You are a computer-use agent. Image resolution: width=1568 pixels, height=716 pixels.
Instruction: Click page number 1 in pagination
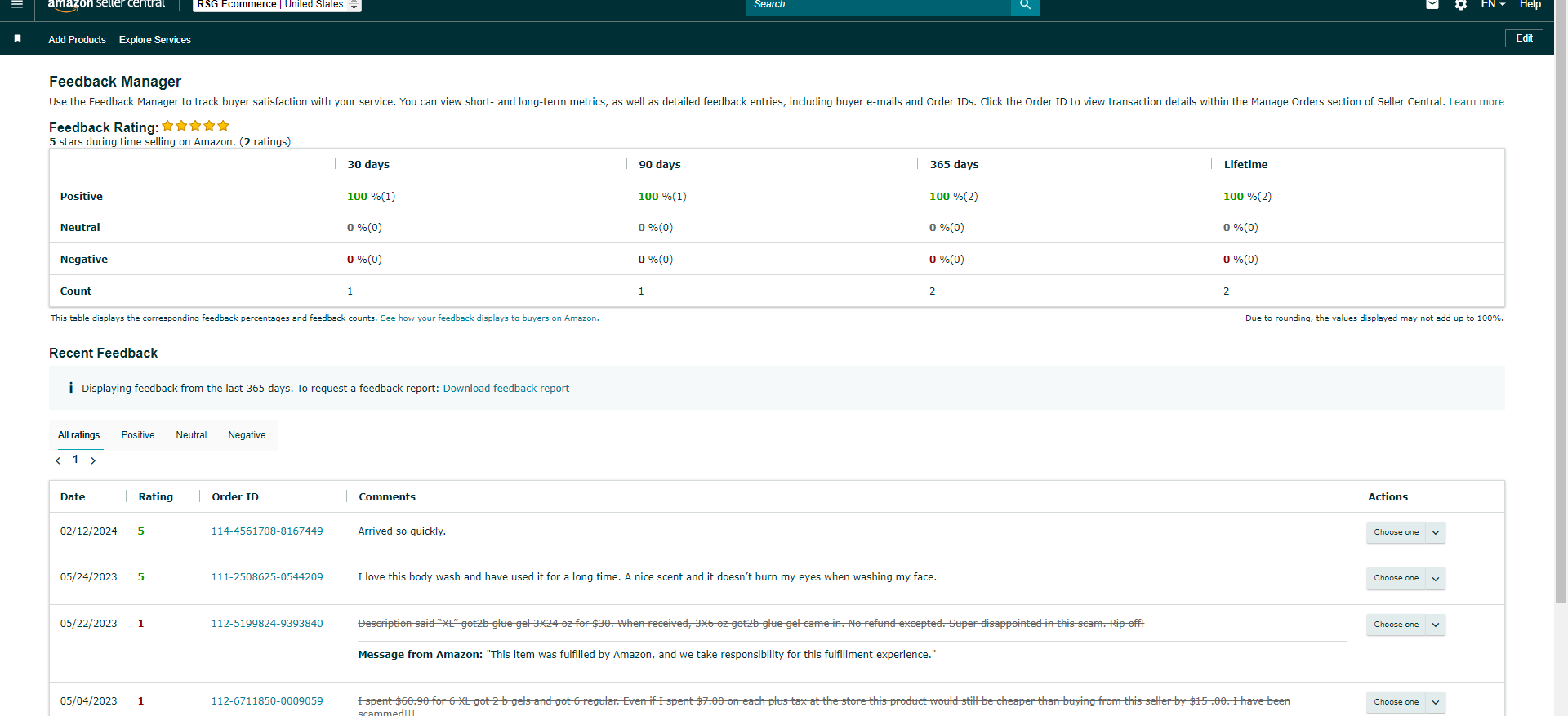pos(76,460)
